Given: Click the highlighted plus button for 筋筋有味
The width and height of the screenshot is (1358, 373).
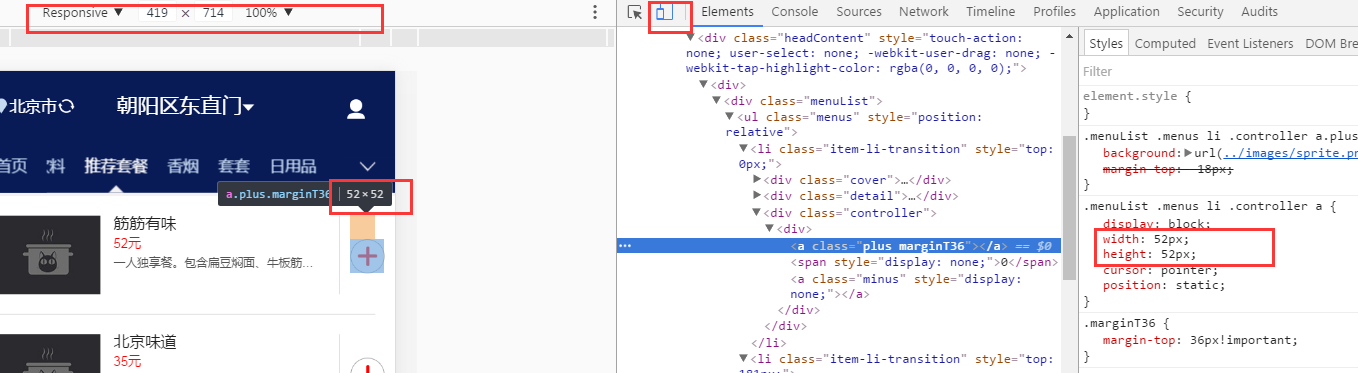Looking at the screenshot, I should click(x=367, y=255).
